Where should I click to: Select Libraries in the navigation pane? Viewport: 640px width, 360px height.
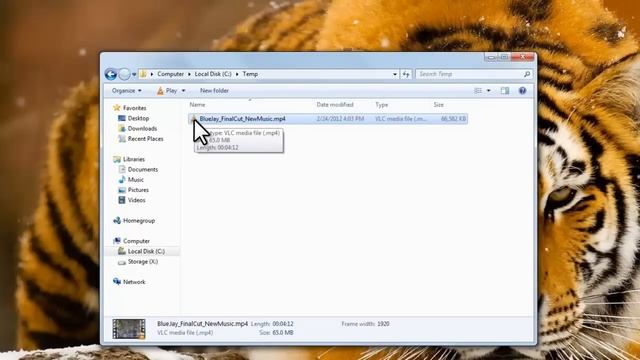coord(134,159)
